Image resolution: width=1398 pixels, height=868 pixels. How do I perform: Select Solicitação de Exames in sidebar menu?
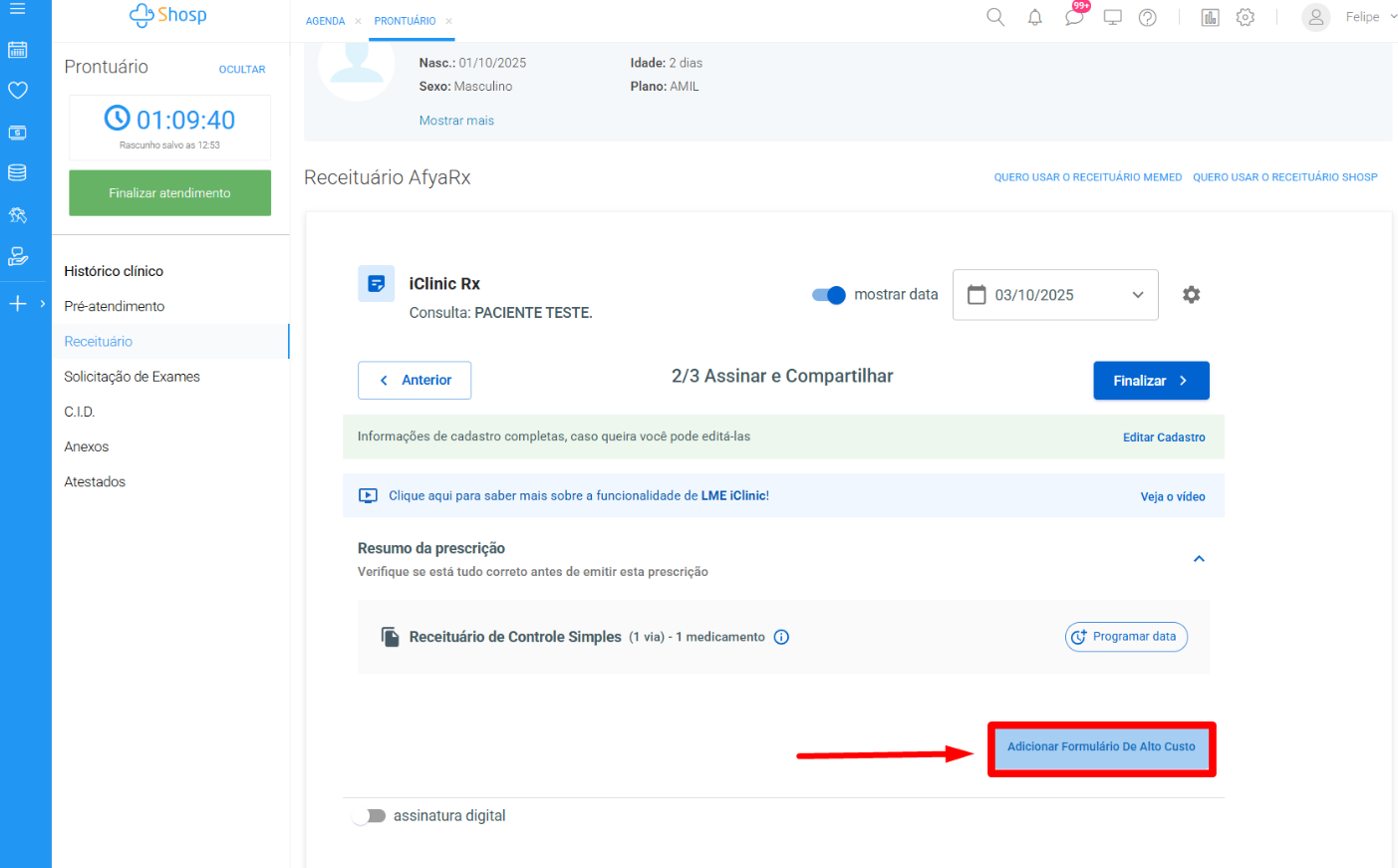[x=132, y=377]
